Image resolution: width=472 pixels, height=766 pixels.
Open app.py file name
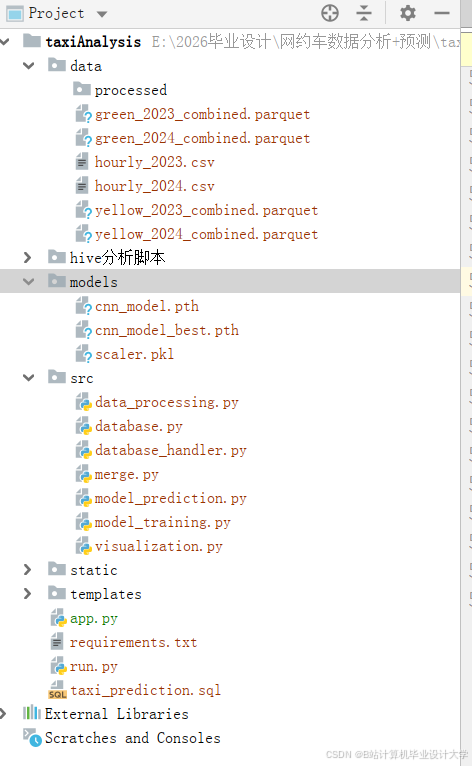[94, 618]
